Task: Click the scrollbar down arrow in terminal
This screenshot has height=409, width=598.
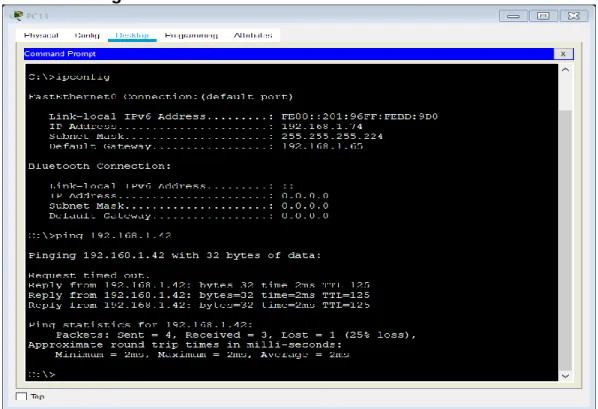Action: pos(565,376)
